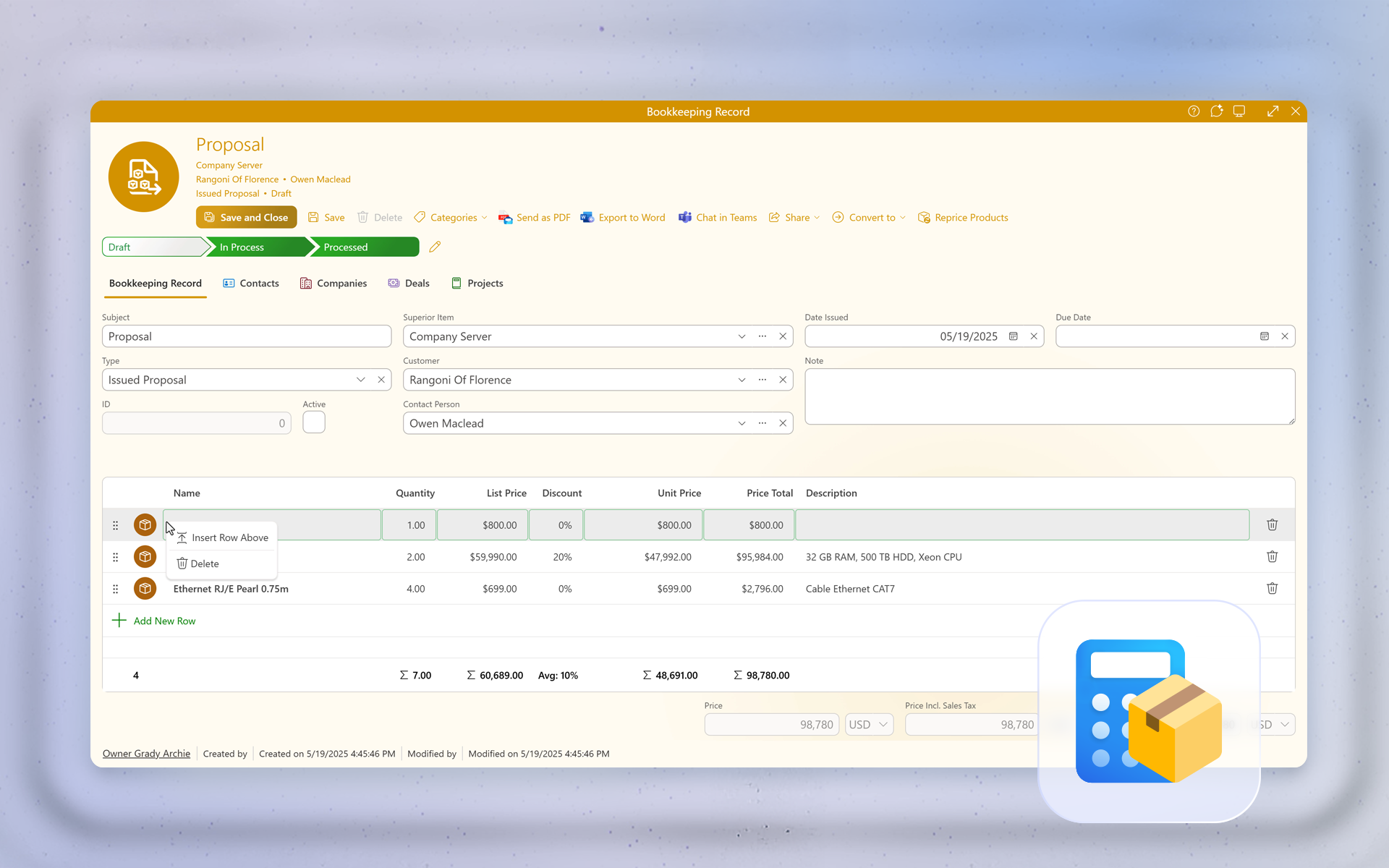Open Superior Item ellipsis options
Image resolution: width=1389 pixels, height=868 pixels.
(763, 336)
